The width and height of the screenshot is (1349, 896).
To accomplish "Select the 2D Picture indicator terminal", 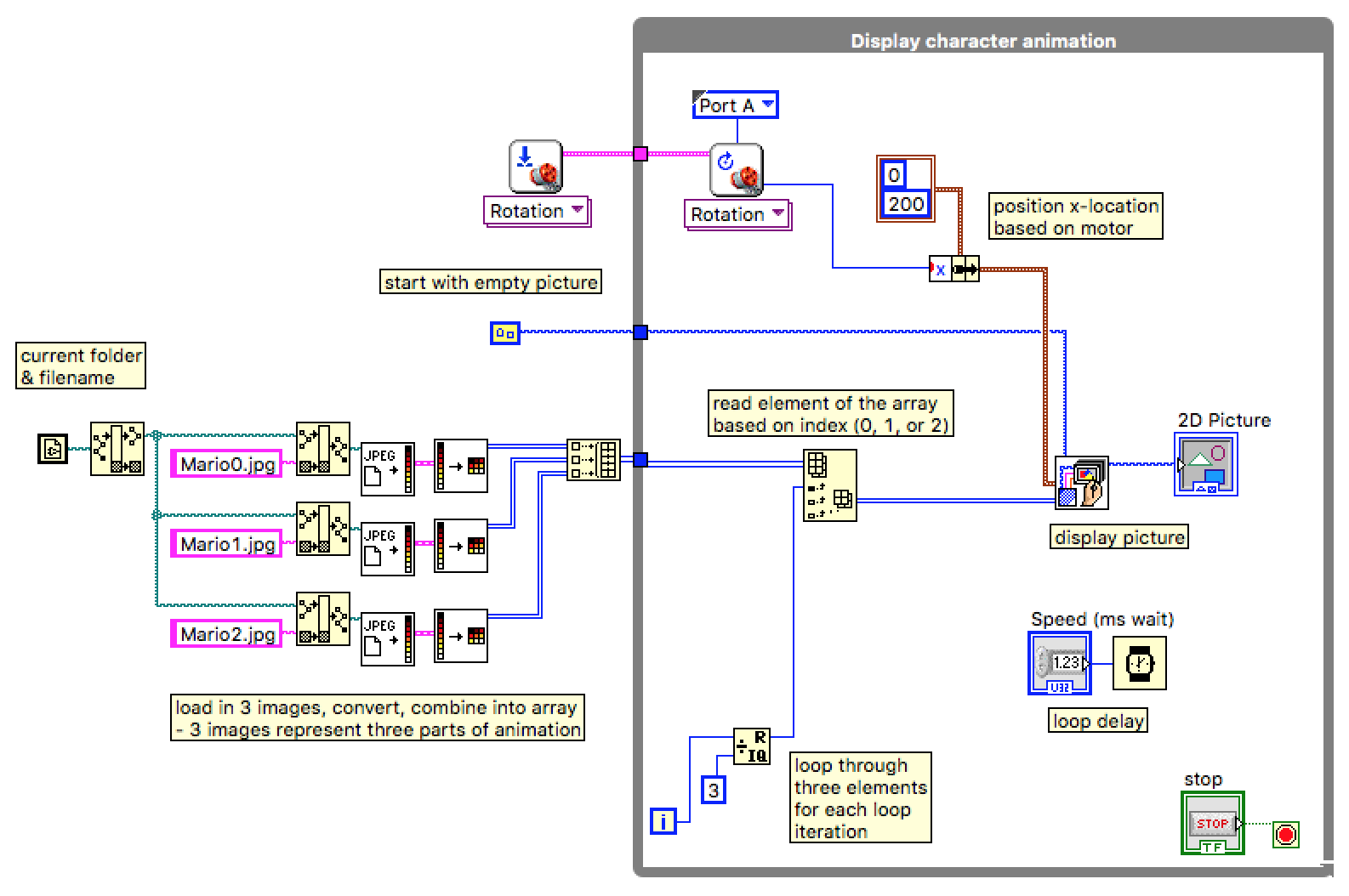I will [x=1205, y=464].
